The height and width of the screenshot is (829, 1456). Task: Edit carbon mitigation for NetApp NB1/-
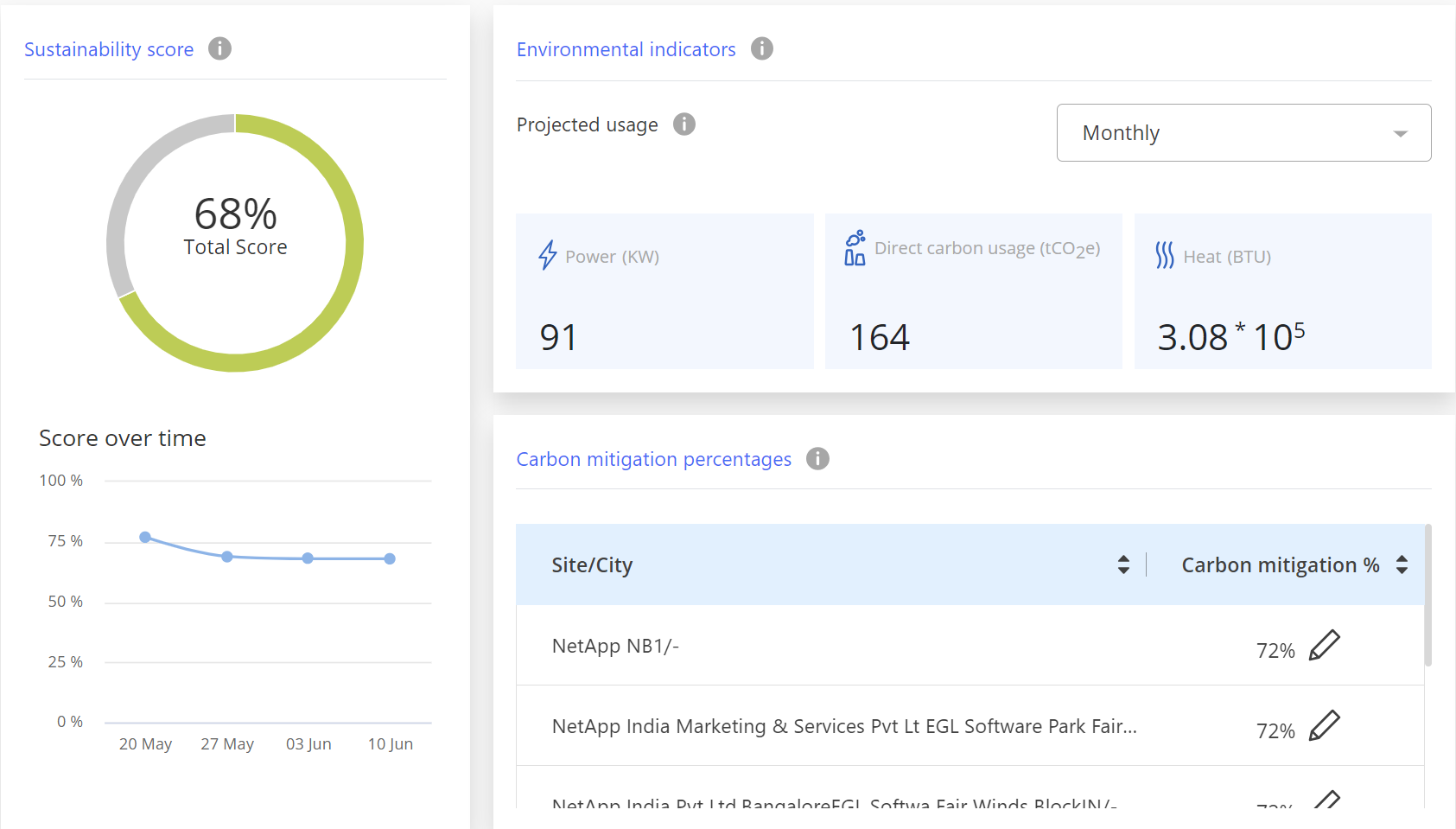(x=1324, y=646)
